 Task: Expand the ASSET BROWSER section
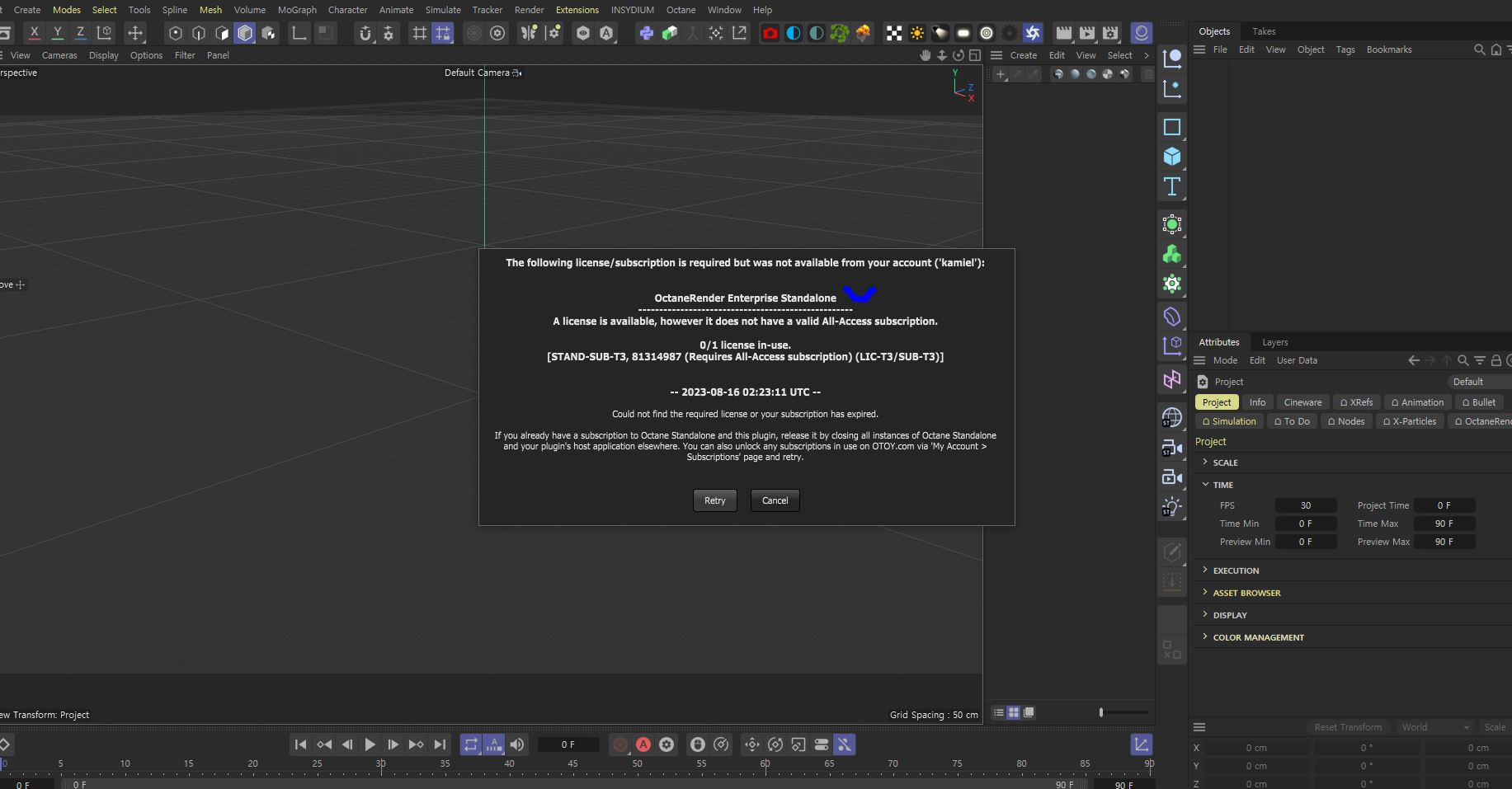tap(1246, 593)
